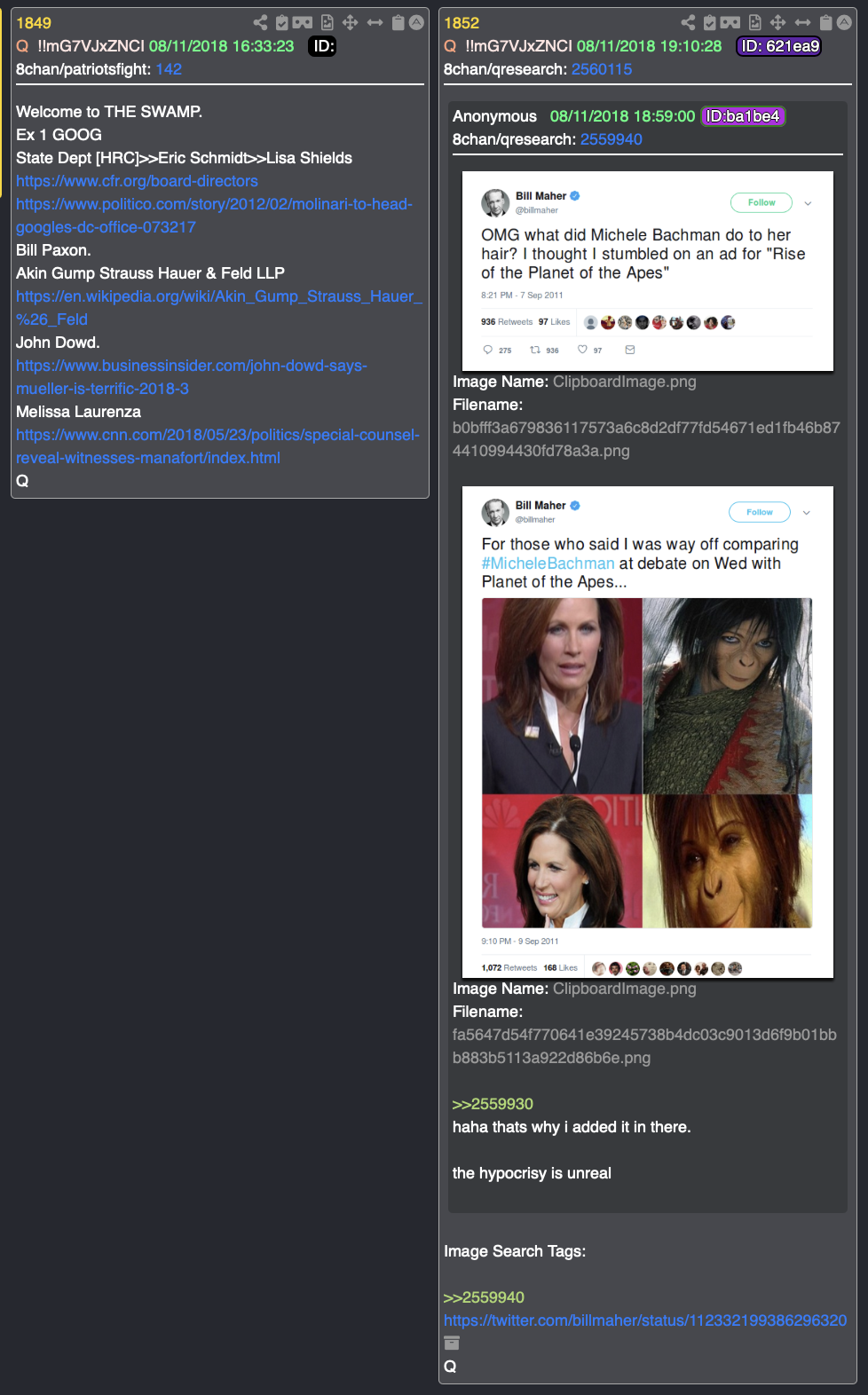Click the clipboard copy icon on post 1849

[x=398, y=22]
